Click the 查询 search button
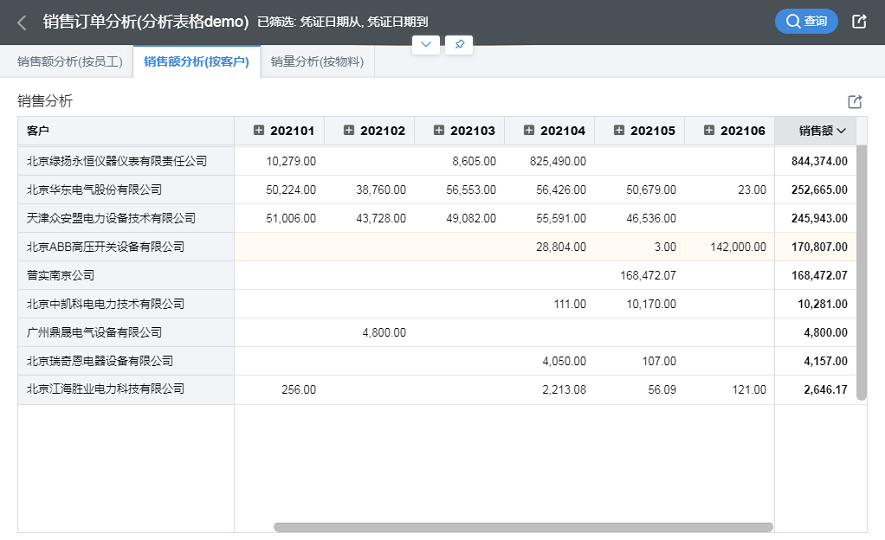The image size is (885, 540). tap(806, 21)
